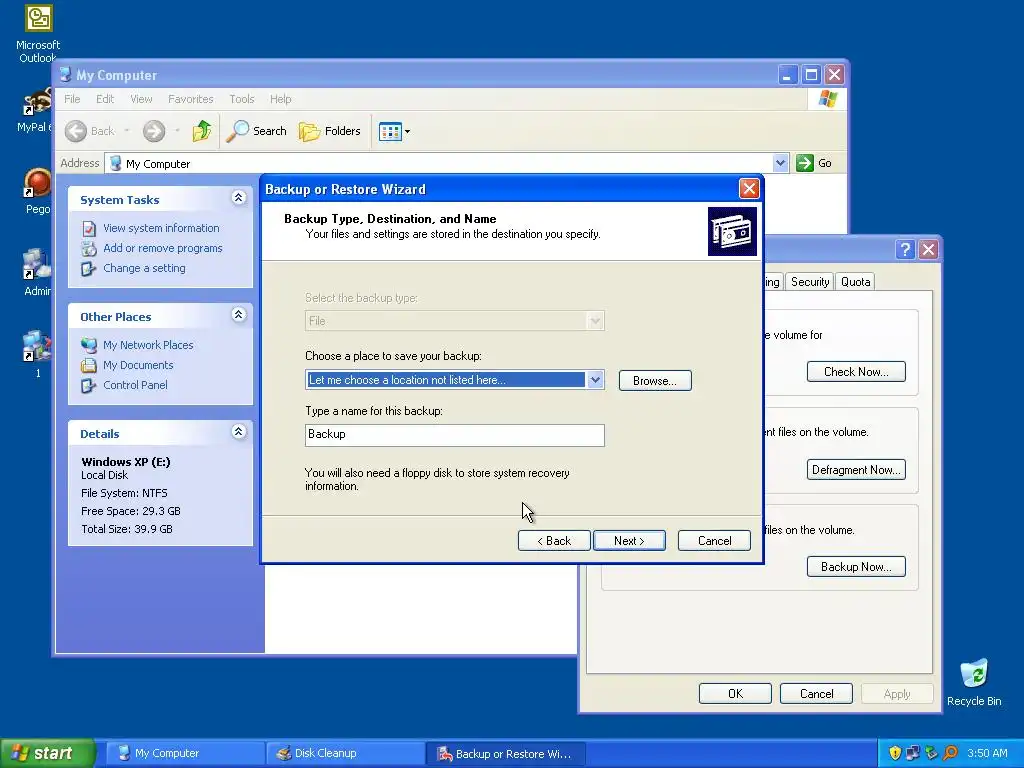This screenshot has width=1024, height=768.
Task: Click Control Panel icon in Other Places
Action: click(89, 385)
